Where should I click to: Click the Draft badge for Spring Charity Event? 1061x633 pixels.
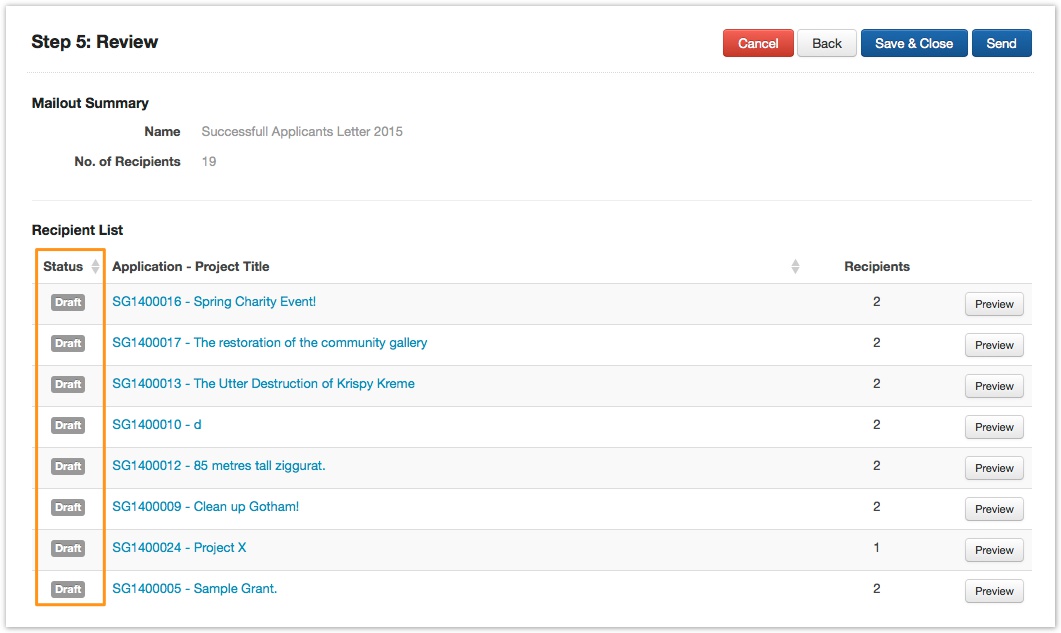coord(68,303)
